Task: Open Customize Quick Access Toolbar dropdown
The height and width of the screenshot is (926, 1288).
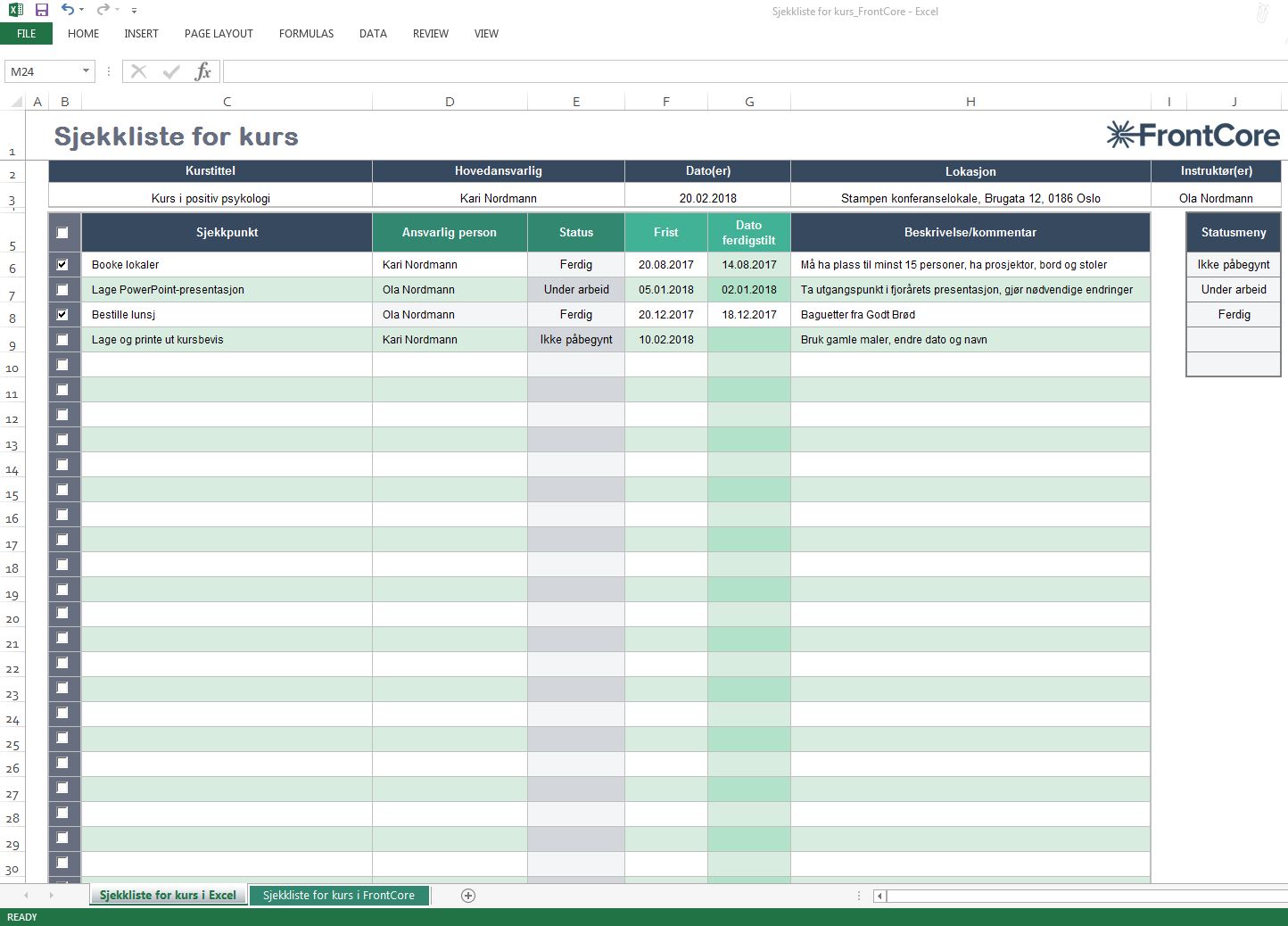Action: coord(134,11)
